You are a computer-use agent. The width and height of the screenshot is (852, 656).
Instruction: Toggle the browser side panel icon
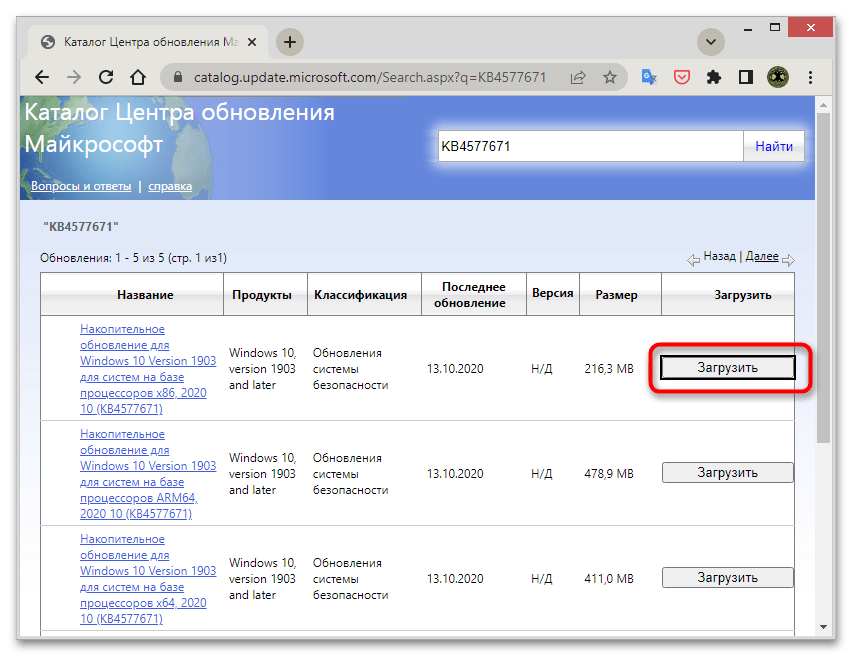click(745, 77)
